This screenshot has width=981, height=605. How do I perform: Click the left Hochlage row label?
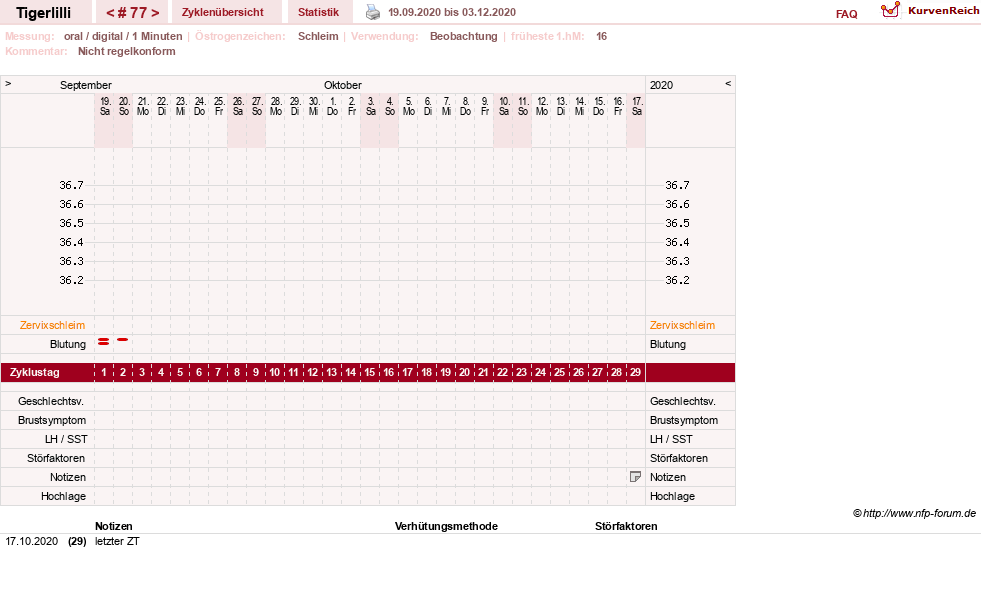63,496
